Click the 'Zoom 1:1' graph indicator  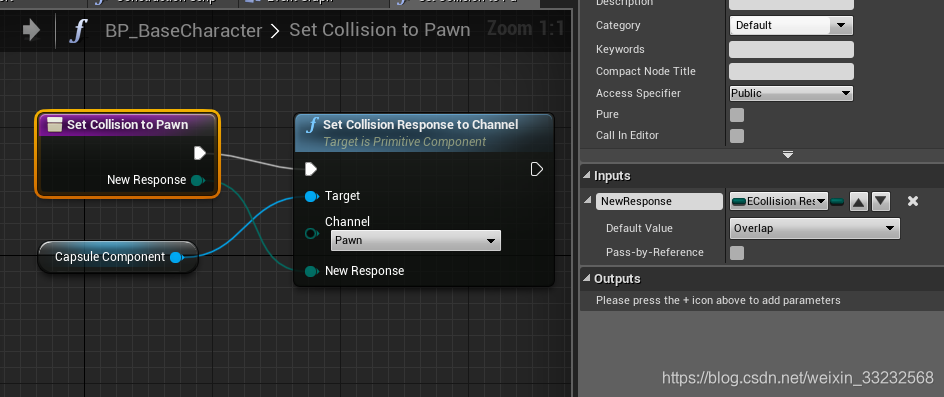point(525,28)
